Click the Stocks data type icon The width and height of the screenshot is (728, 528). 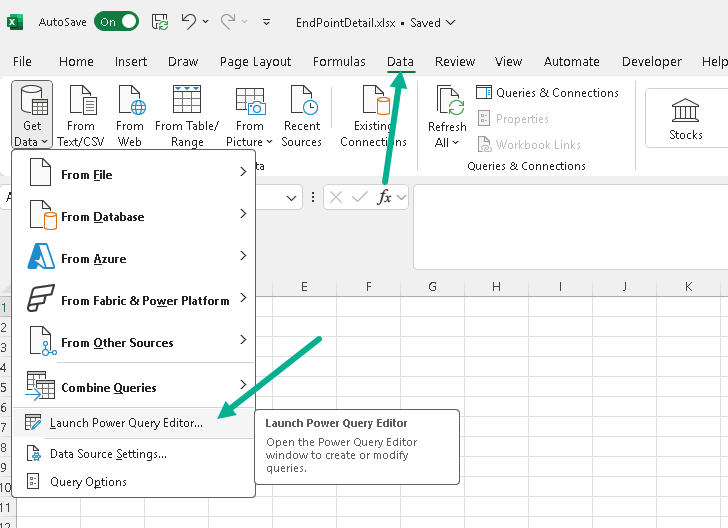point(685,109)
